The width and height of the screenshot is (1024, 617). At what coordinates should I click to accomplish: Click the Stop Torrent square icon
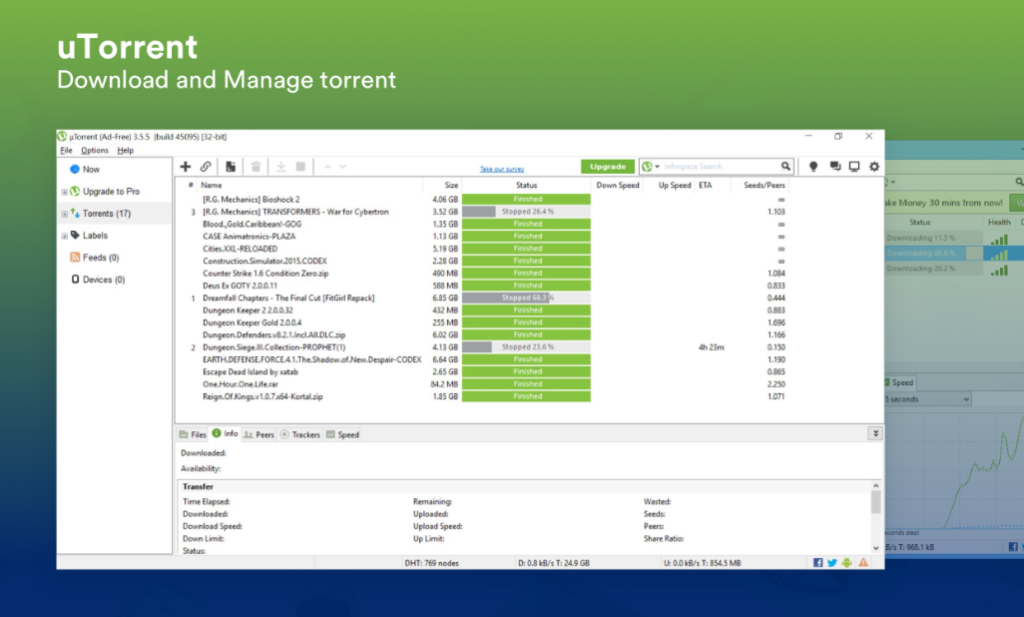coord(300,166)
